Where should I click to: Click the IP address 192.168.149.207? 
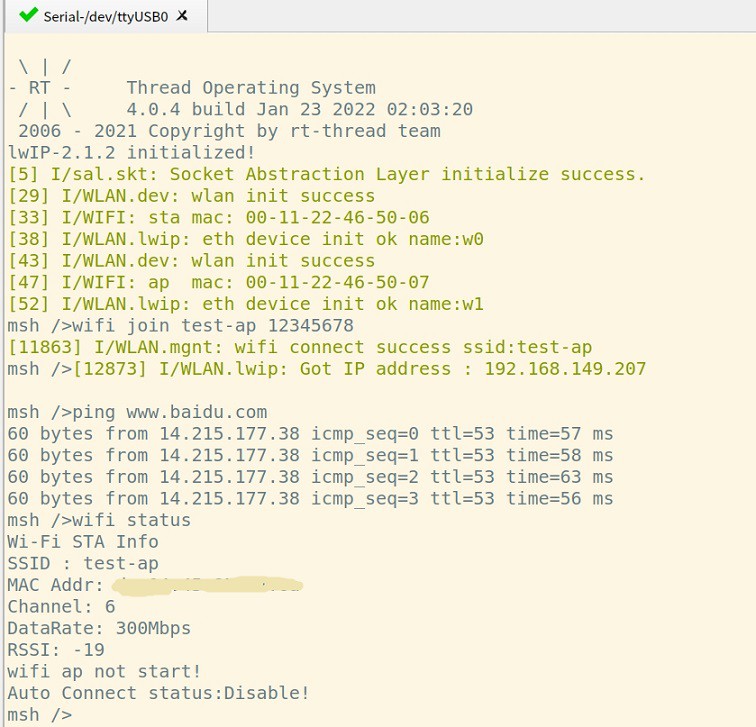[565, 369]
